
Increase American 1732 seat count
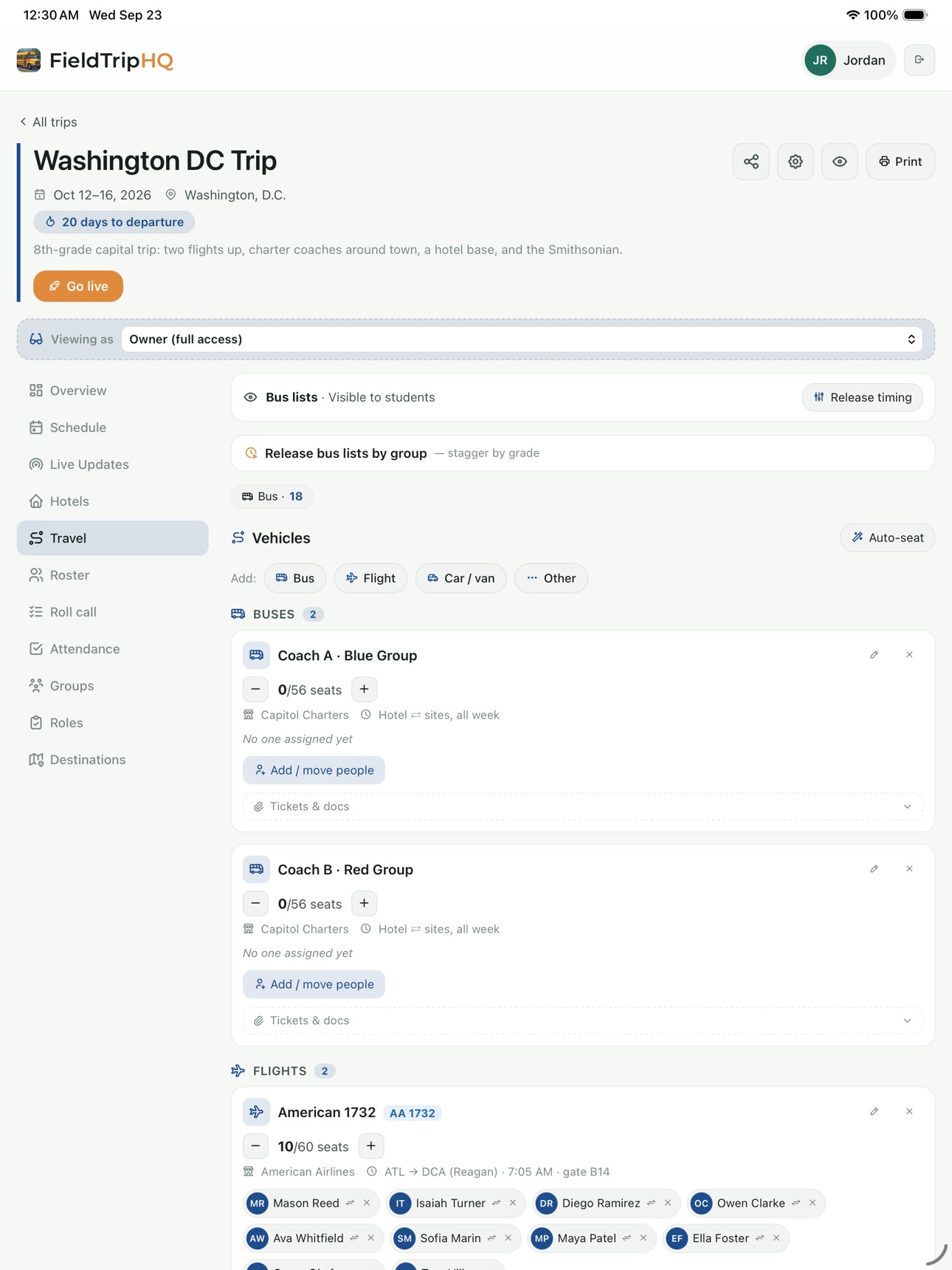371,1147
